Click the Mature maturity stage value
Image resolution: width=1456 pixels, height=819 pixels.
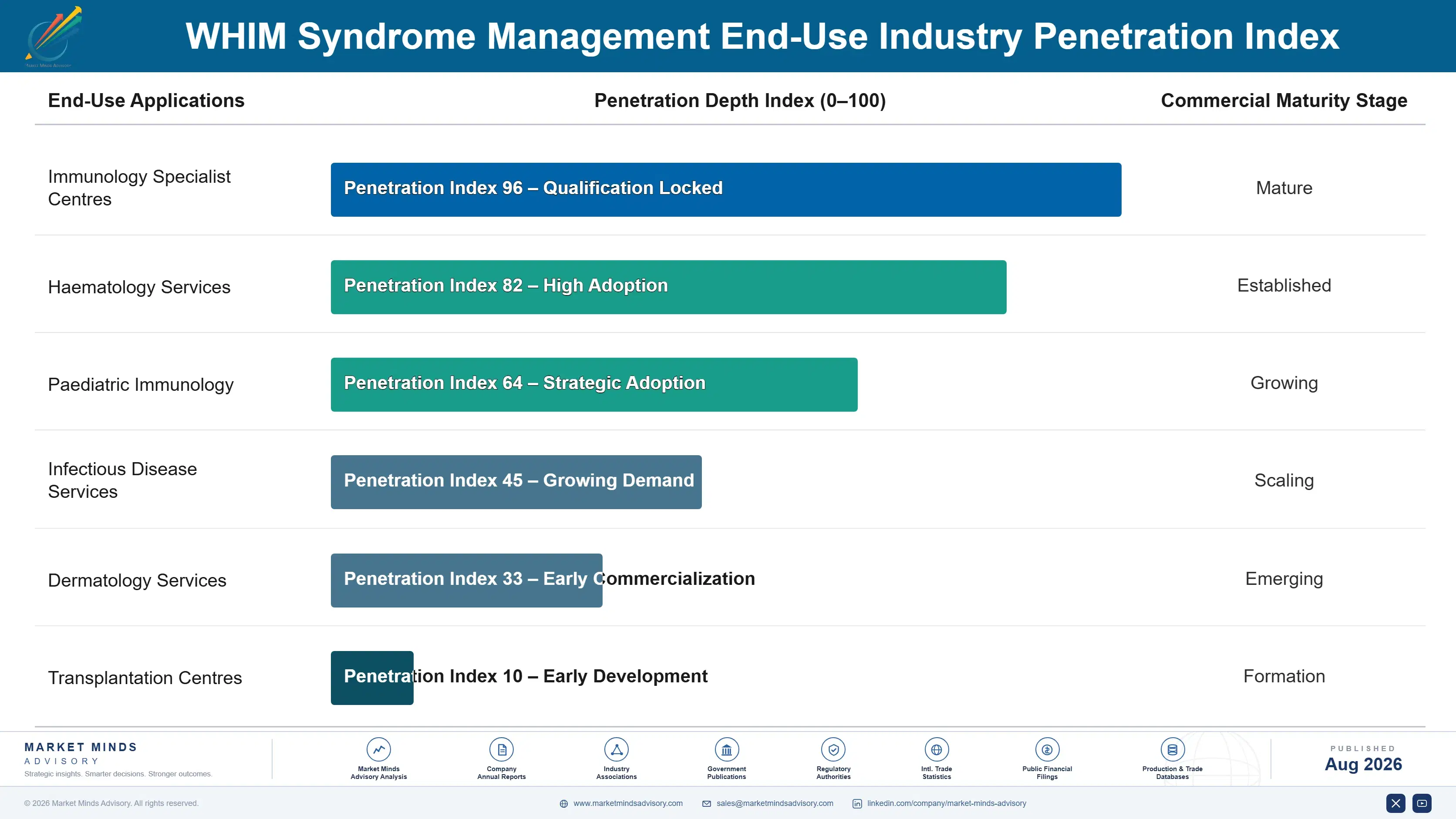point(1284,188)
